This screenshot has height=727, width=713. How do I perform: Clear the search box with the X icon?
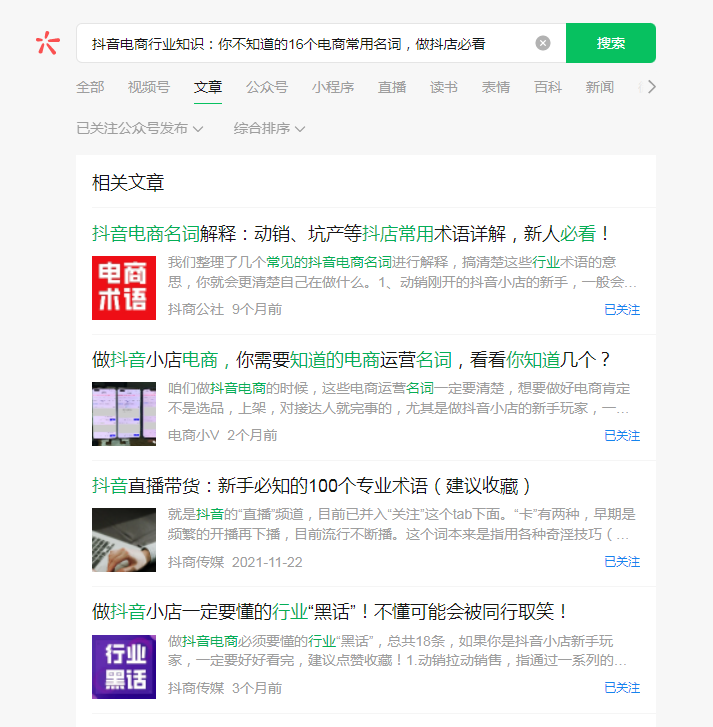click(x=543, y=43)
